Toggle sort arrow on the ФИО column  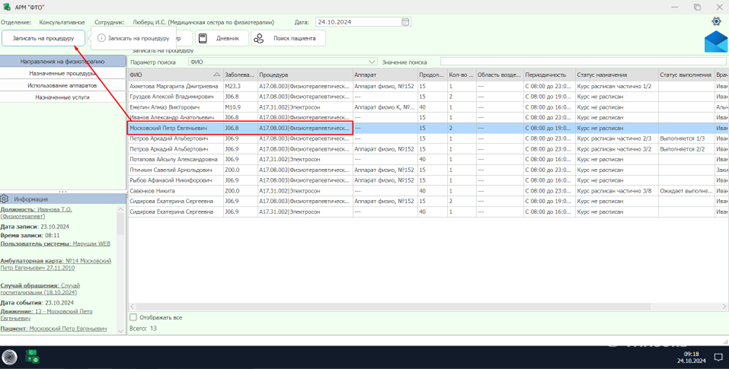217,75
